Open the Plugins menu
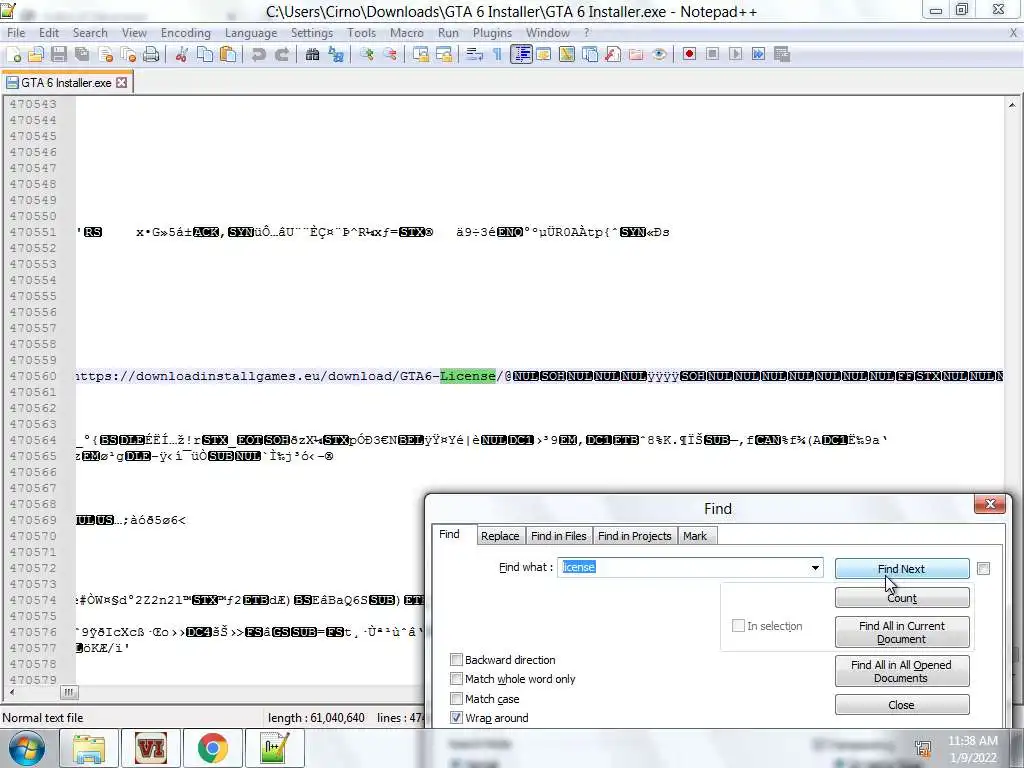 [x=492, y=33]
